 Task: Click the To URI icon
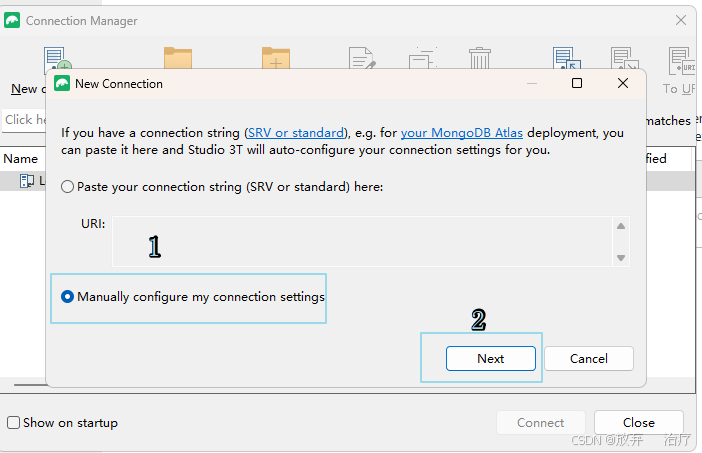682,61
